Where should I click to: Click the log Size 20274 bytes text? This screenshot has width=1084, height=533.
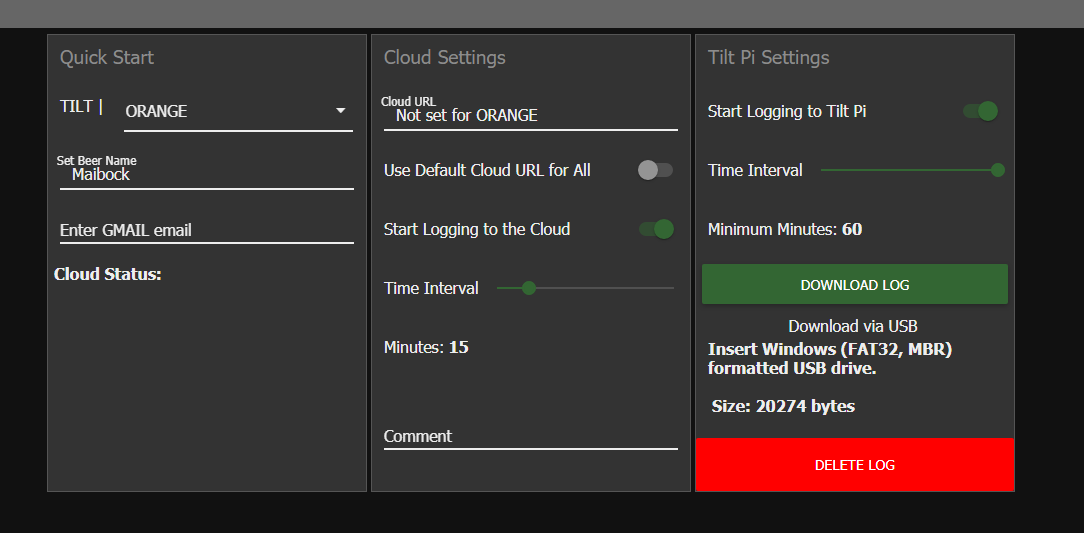coord(783,406)
